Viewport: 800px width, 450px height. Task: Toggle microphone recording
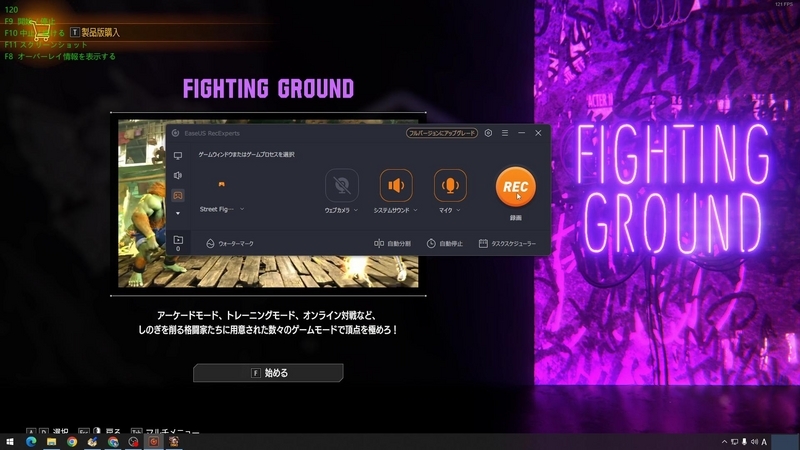click(x=450, y=185)
